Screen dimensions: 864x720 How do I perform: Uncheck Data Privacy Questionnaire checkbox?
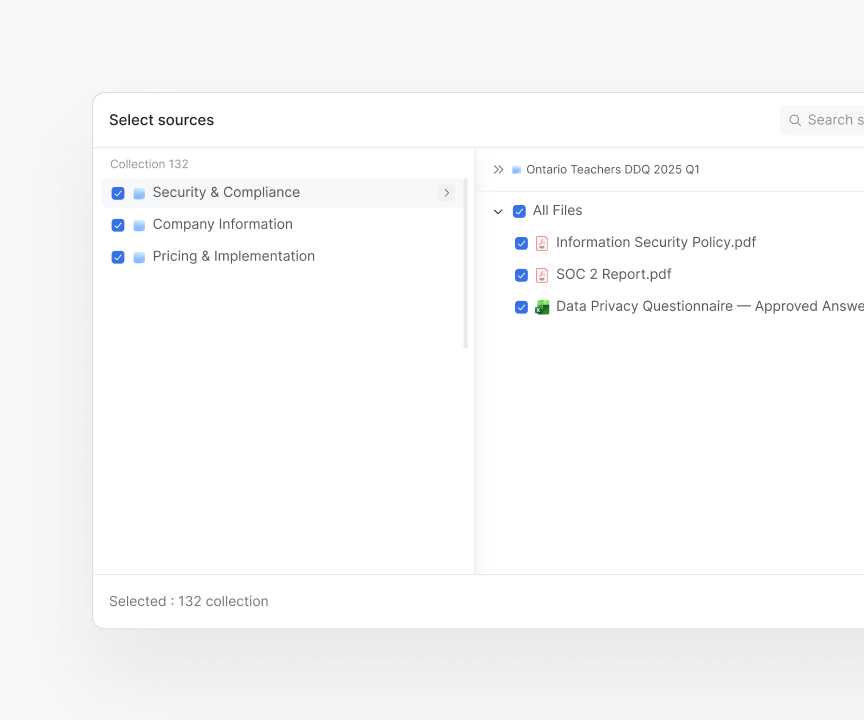point(521,307)
